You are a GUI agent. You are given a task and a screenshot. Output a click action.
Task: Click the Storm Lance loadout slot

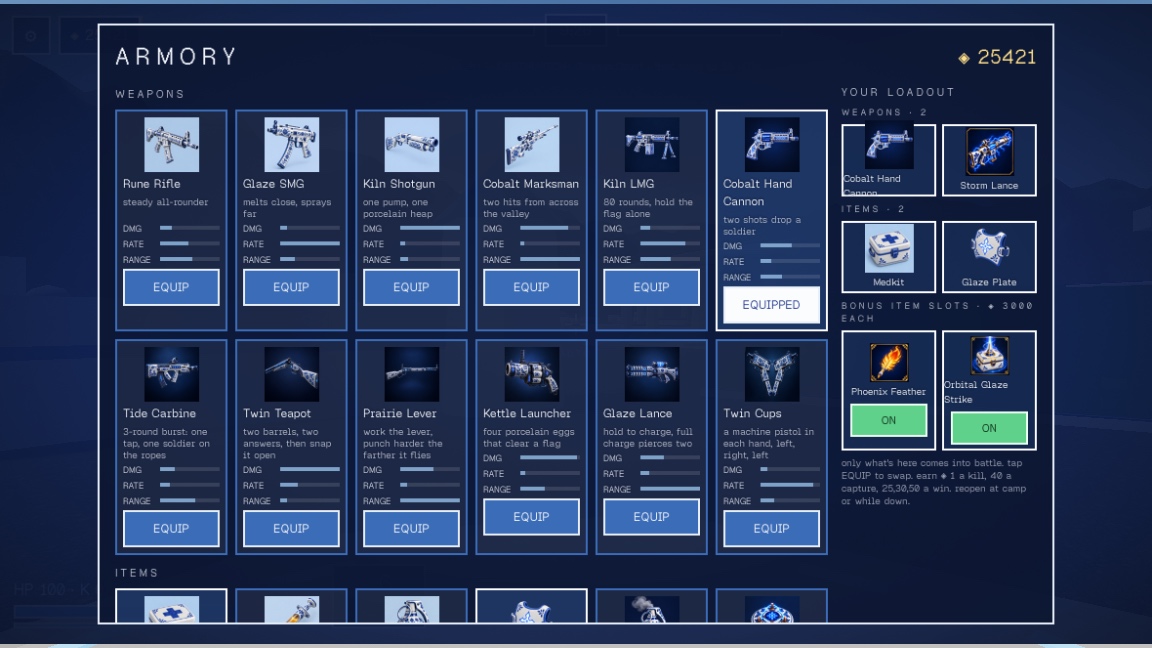tap(989, 160)
